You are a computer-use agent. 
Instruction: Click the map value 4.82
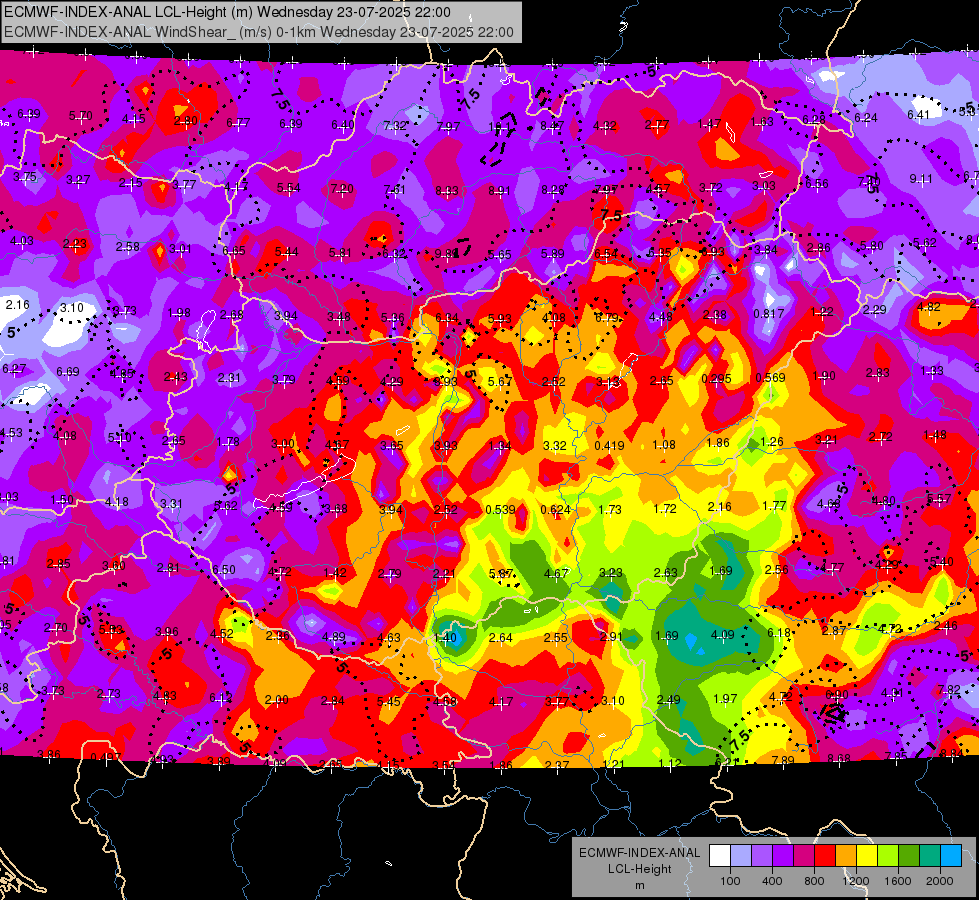click(x=928, y=307)
